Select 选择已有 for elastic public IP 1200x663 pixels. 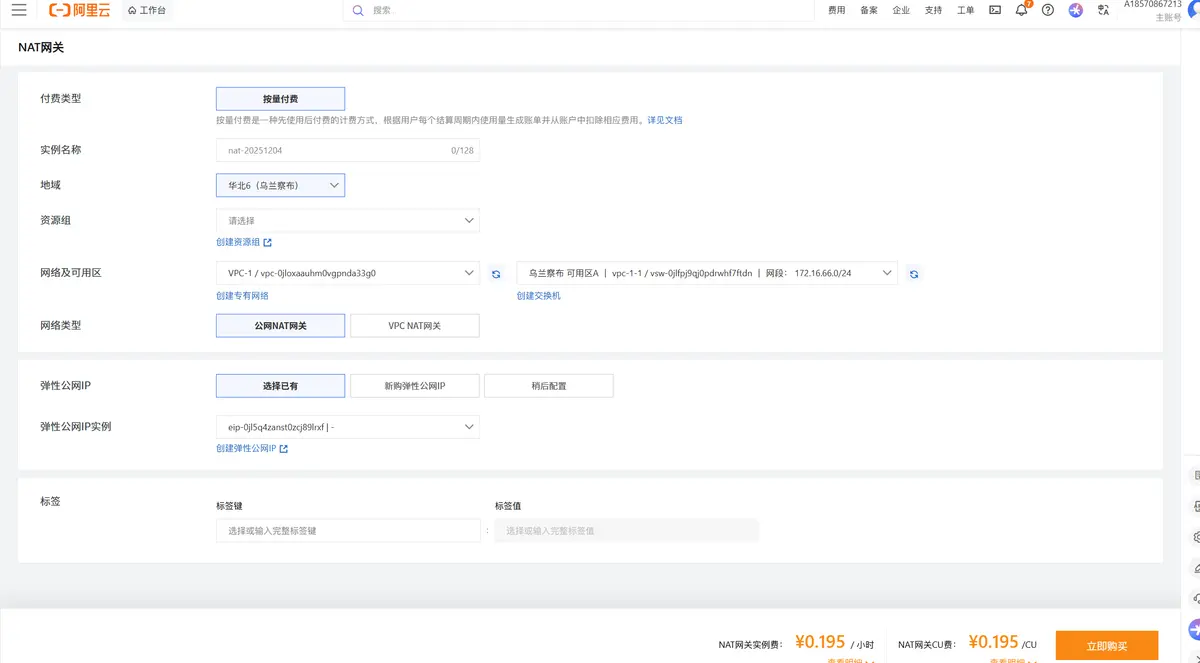(280, 386)
